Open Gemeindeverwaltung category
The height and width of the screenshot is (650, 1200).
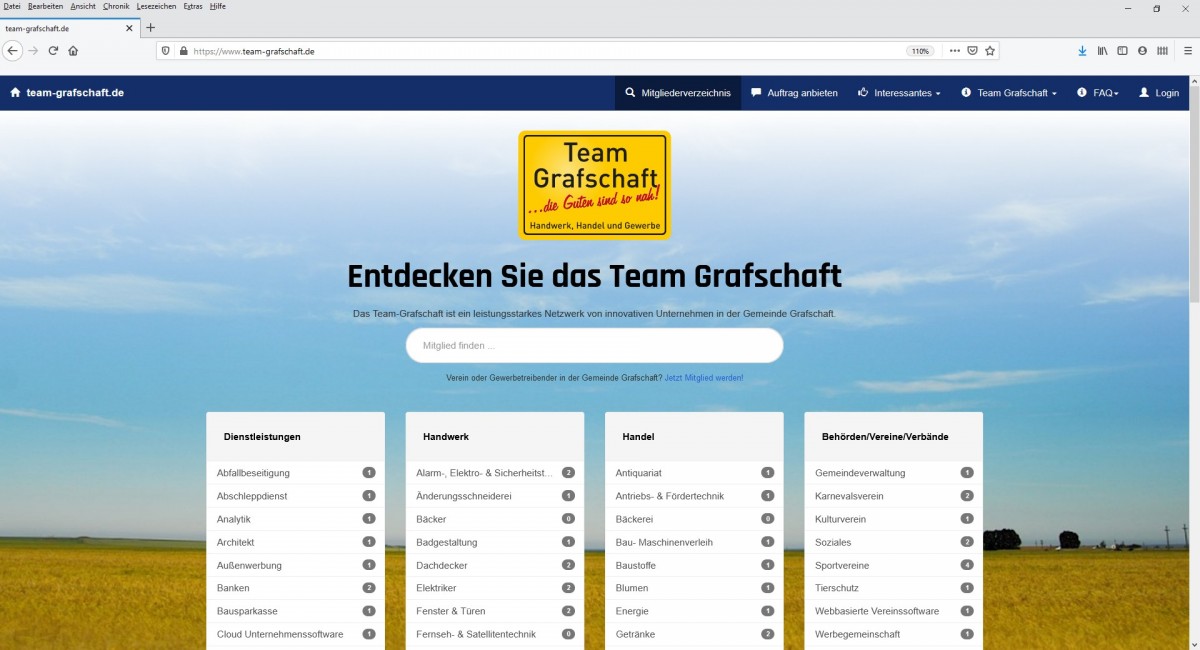[x=894, y=473]
